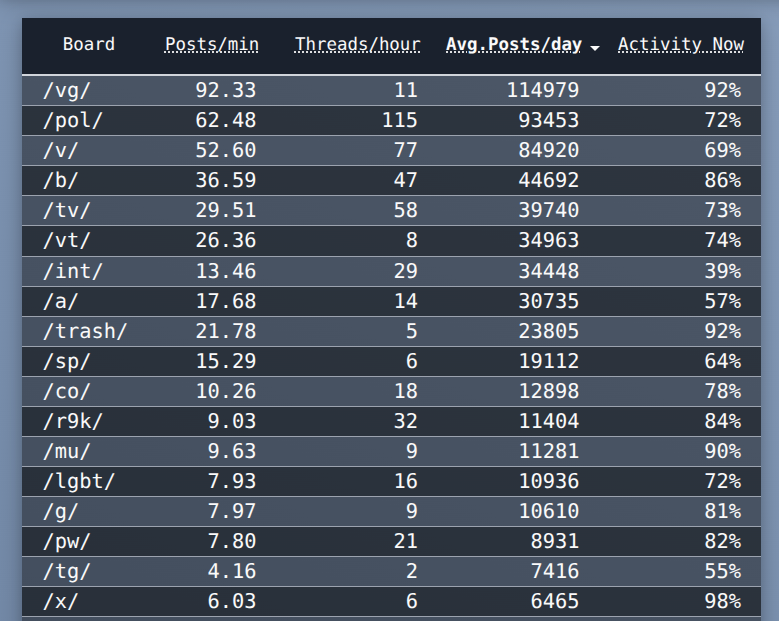This screenshot has width=779, height=621.
Task: Click posts/min value 52.60
Action: (x=226, y=150)
